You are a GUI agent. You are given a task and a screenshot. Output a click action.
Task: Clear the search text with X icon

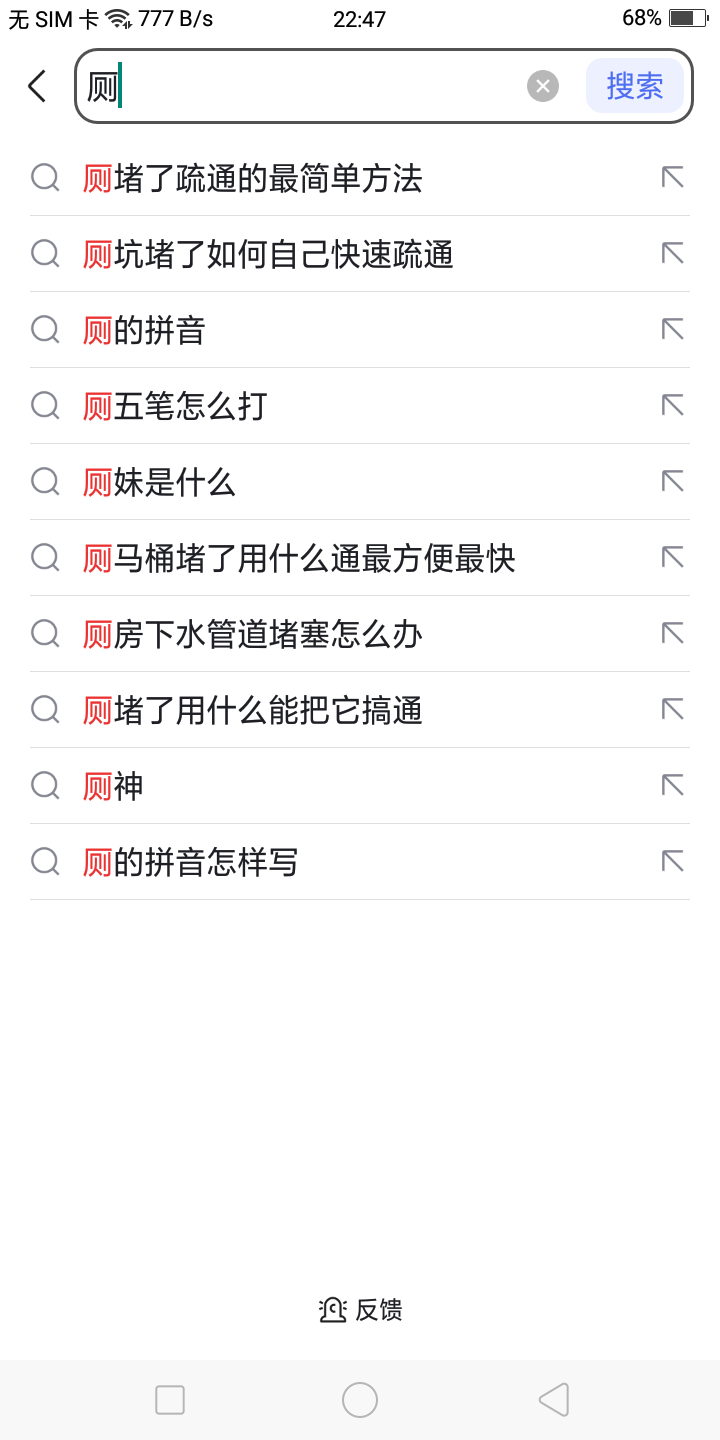coord(543,86)
